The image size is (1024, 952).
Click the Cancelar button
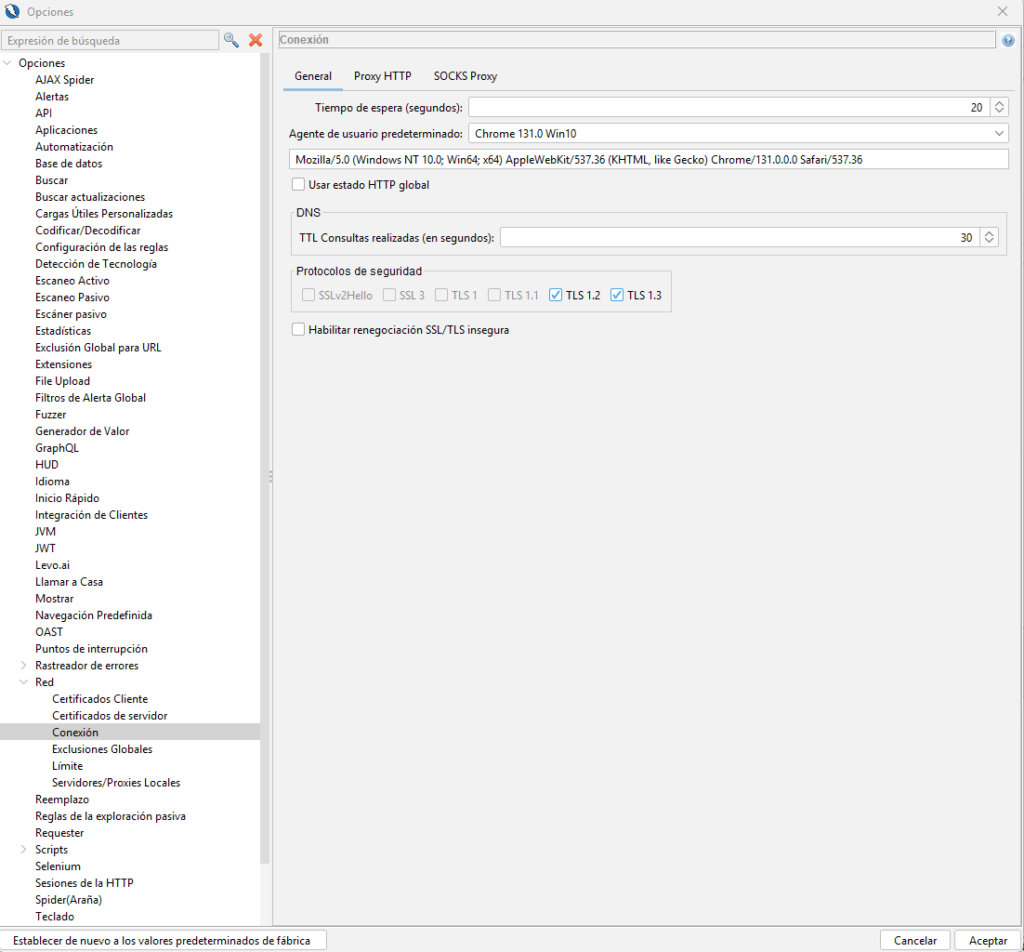(x=915, y=940)
